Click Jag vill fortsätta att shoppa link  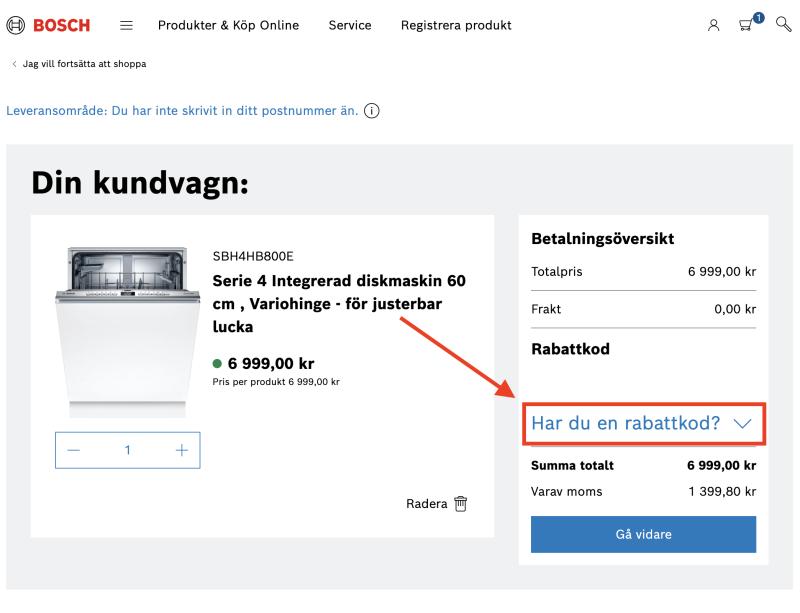(x=79, y=64)
